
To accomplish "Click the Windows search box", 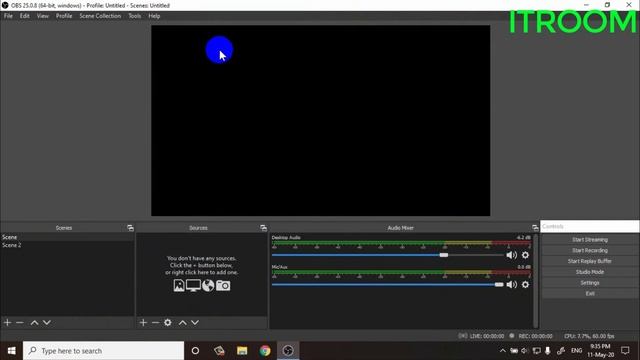I will coord(104,351).
